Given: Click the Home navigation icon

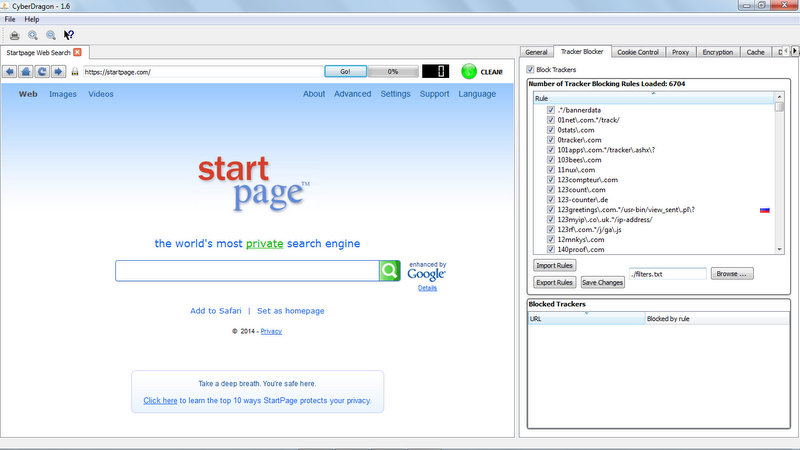Looking at the screenshot, I should point(26,72).
